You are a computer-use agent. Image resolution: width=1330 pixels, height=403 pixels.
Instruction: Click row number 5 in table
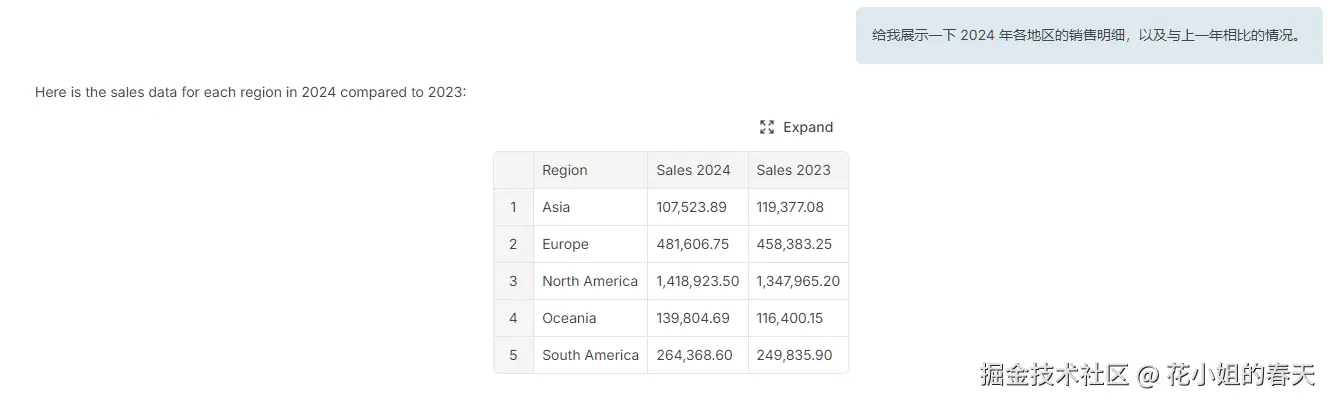(514, 355)
